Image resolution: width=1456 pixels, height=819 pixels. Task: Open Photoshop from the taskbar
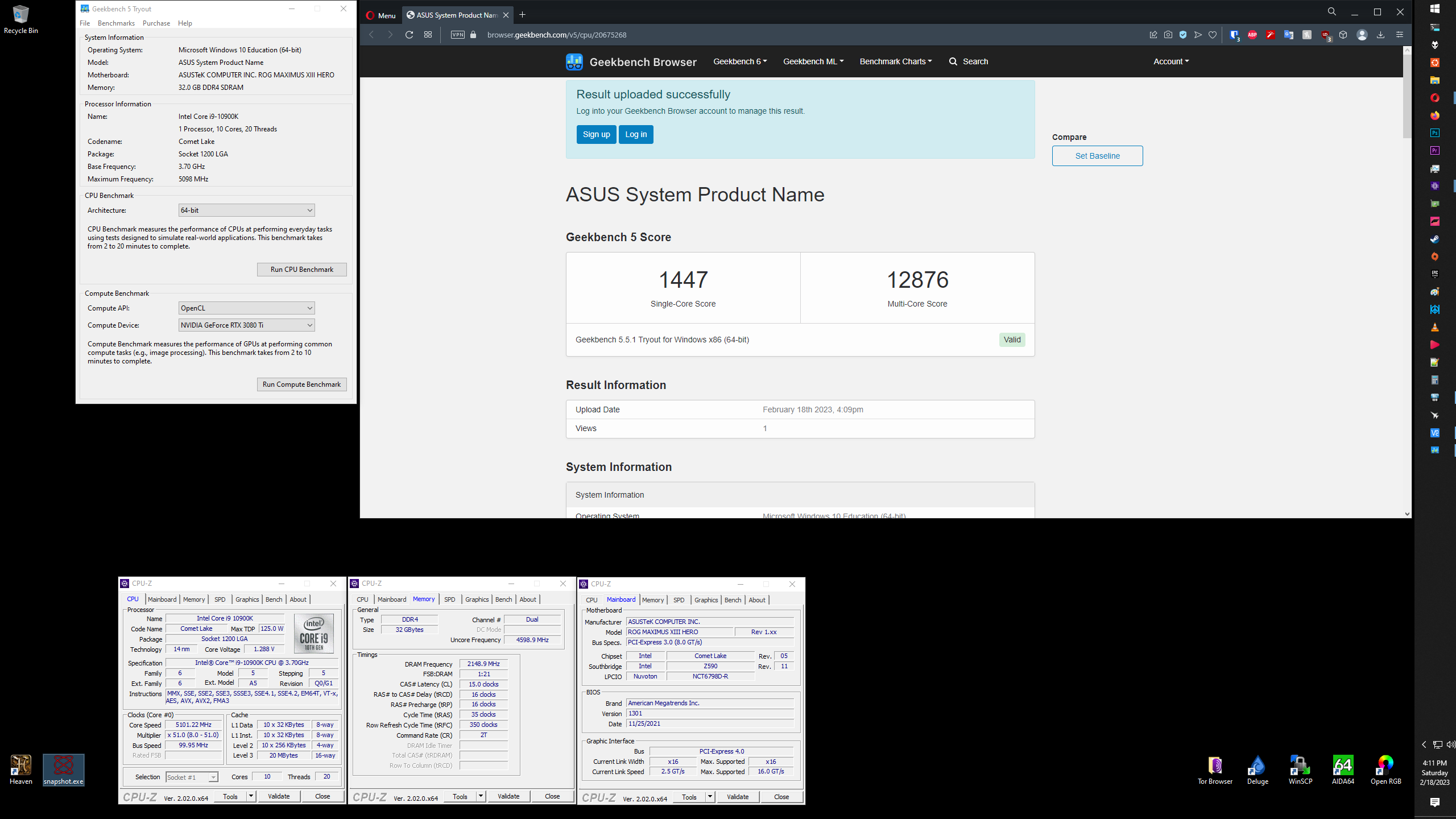tap(1435, 133)
